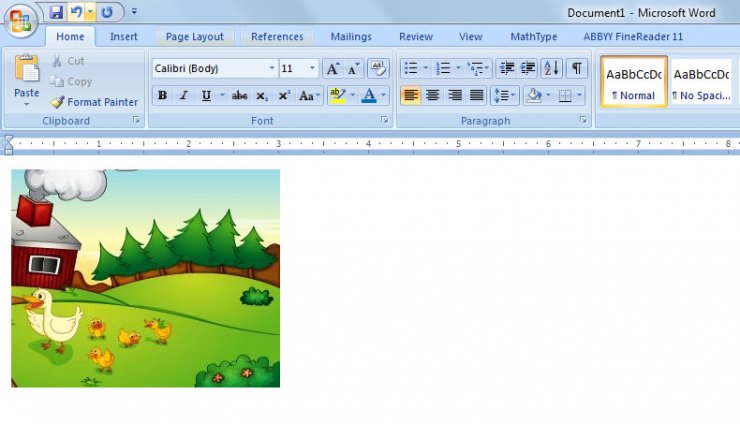Apply the Normal style
This screenshot has width=740, height=424.
coord(634,82)
